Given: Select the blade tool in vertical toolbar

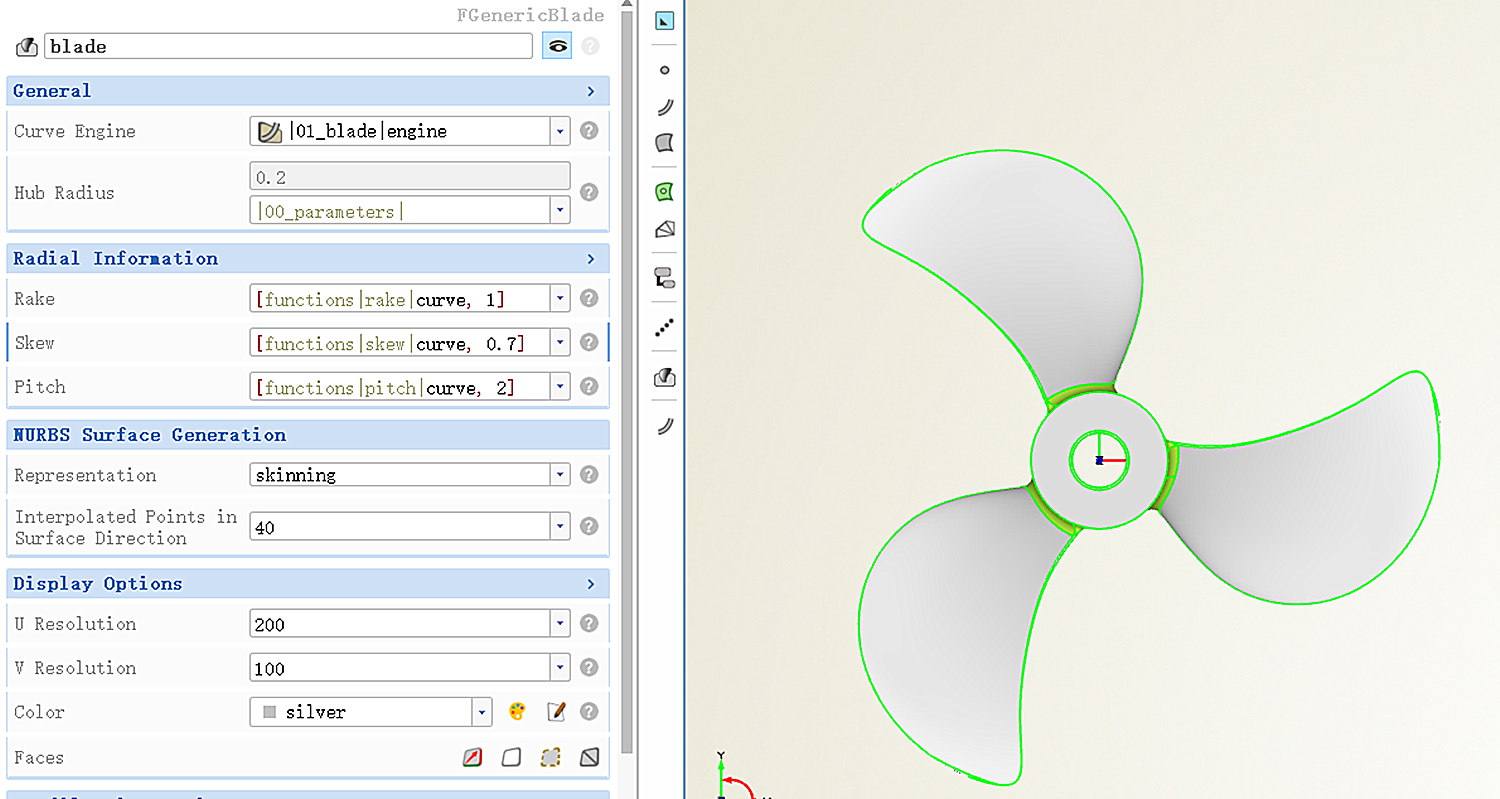Looking at the screenshot, I should click(664, 377).
